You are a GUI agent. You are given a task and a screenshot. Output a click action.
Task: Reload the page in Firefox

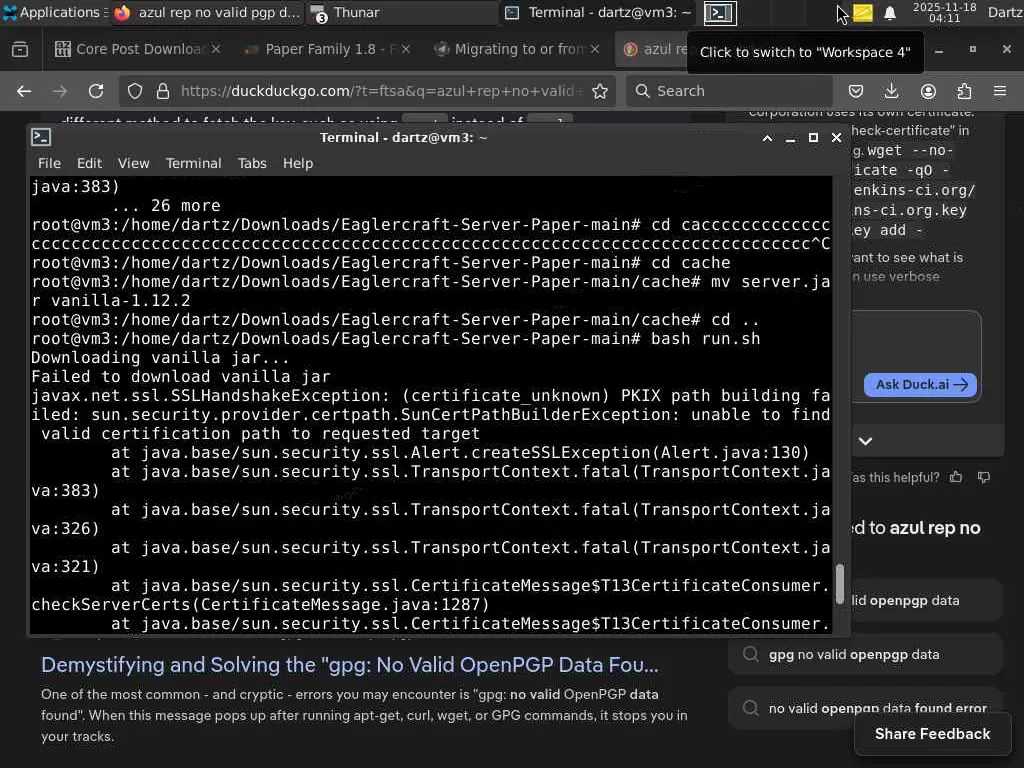click(x=96, y=91)
